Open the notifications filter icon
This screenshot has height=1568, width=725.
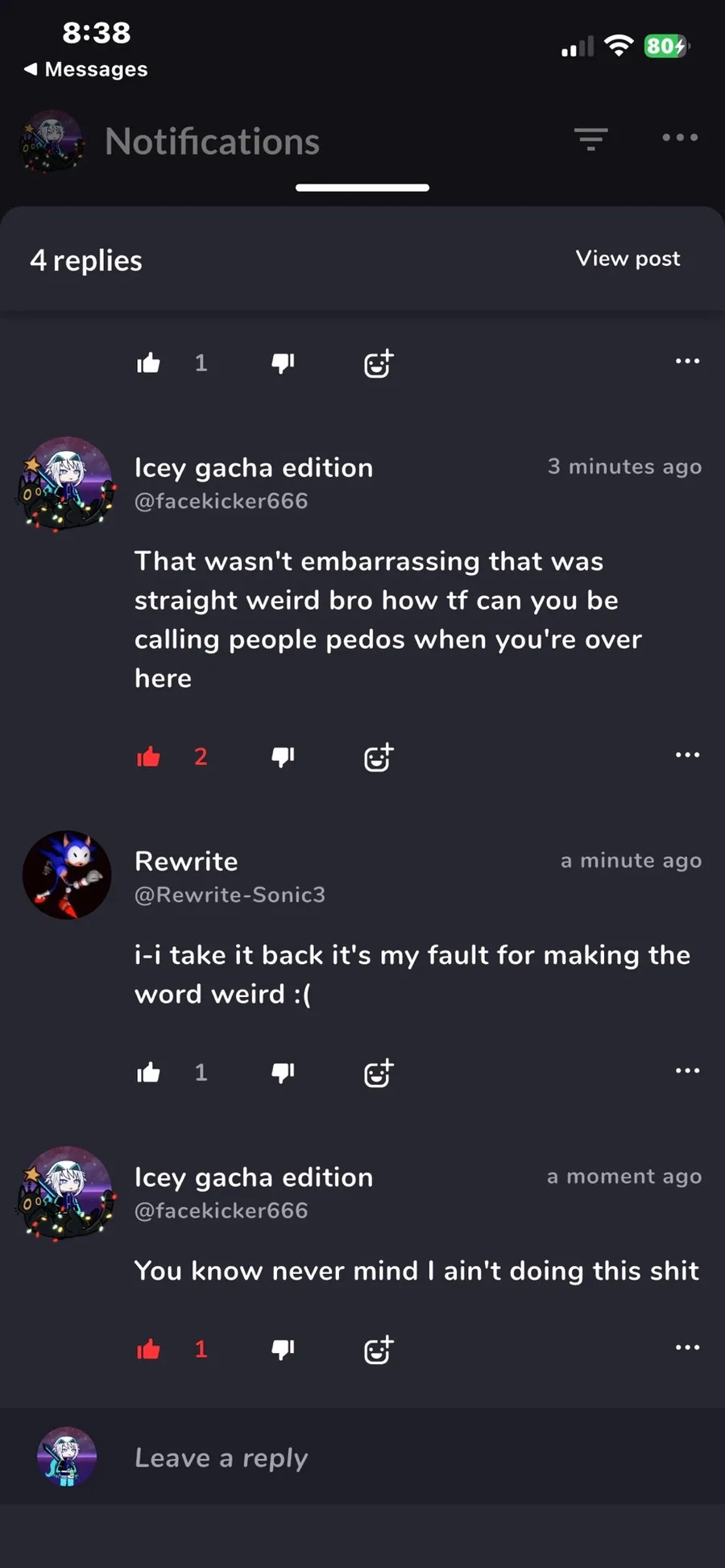[590, 139]
